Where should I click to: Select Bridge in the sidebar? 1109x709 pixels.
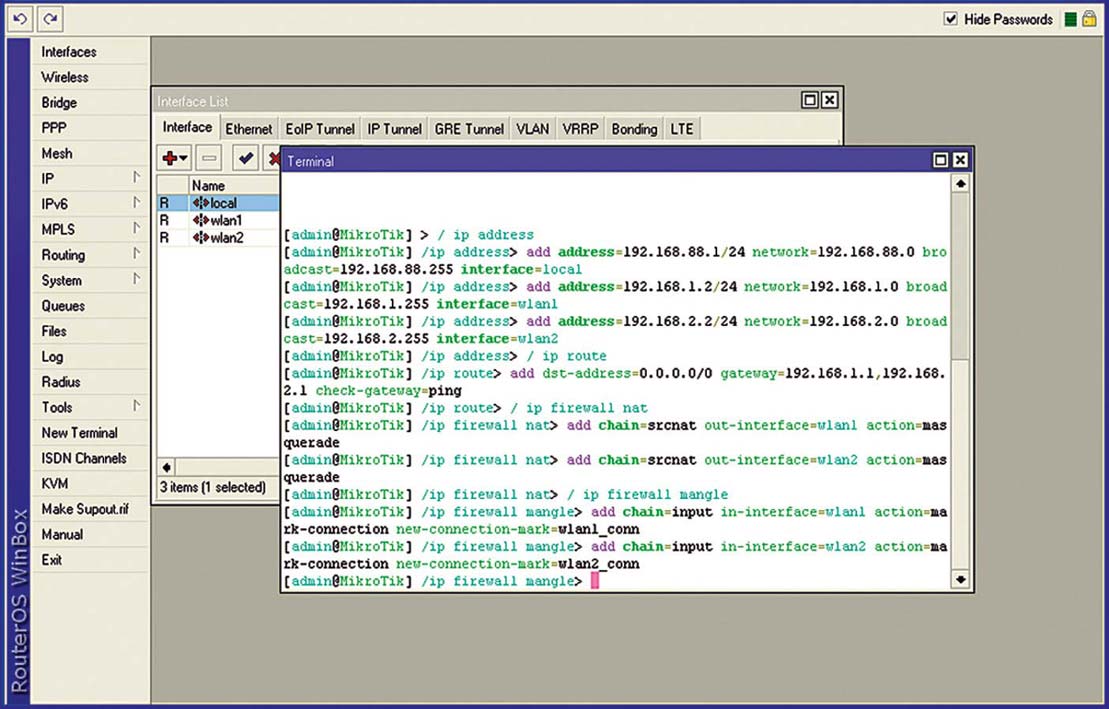point(90,103)
